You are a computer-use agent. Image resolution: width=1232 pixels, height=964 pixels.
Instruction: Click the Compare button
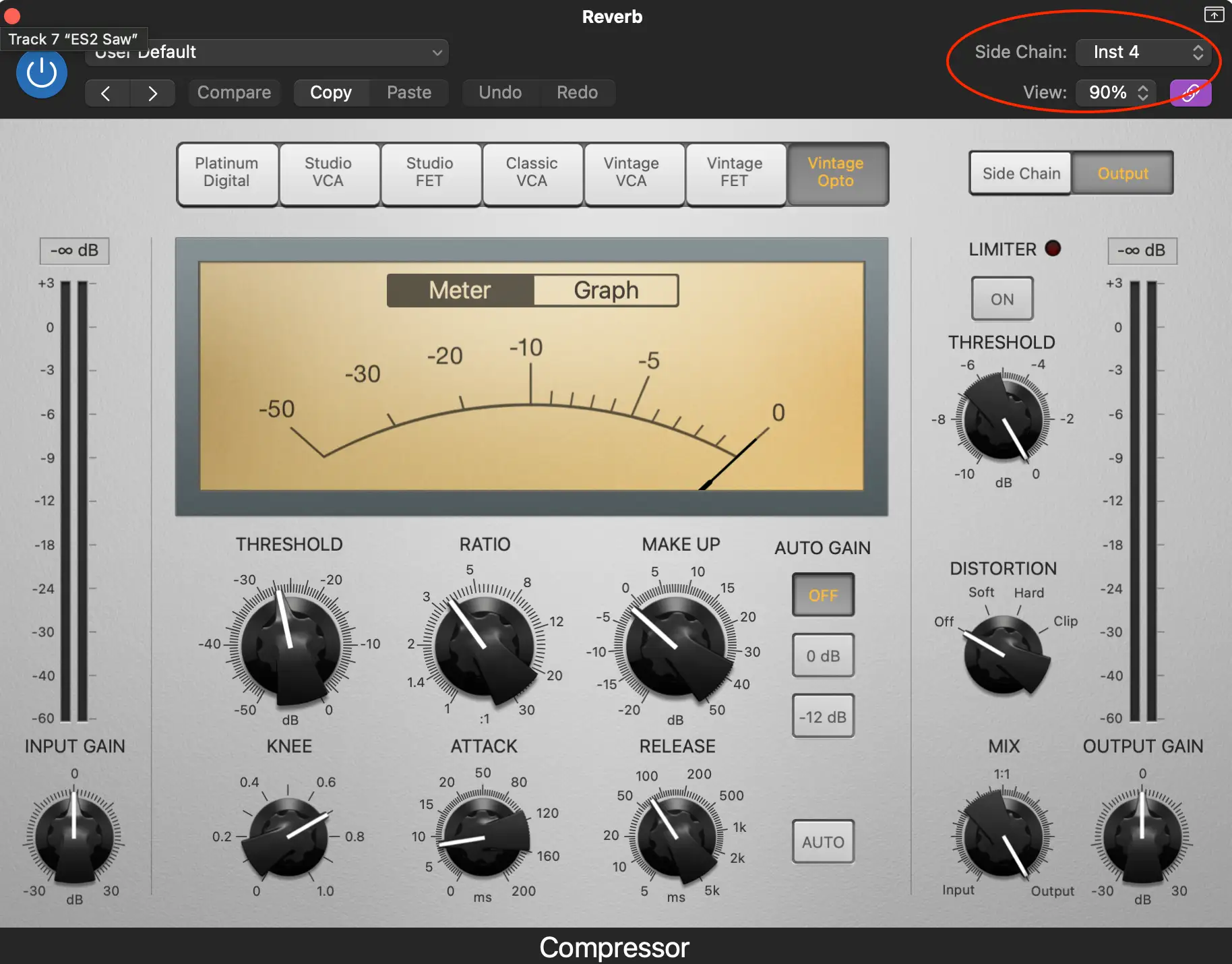pos(234,92)
